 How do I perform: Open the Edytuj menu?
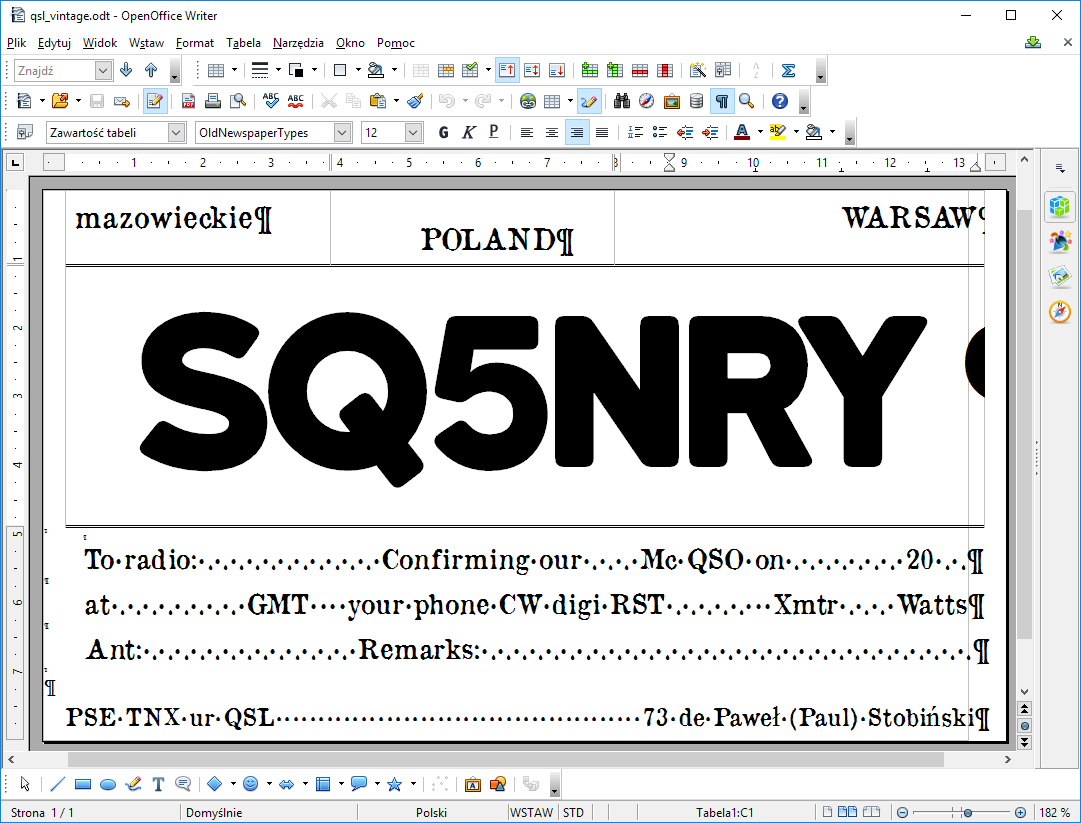54,43
